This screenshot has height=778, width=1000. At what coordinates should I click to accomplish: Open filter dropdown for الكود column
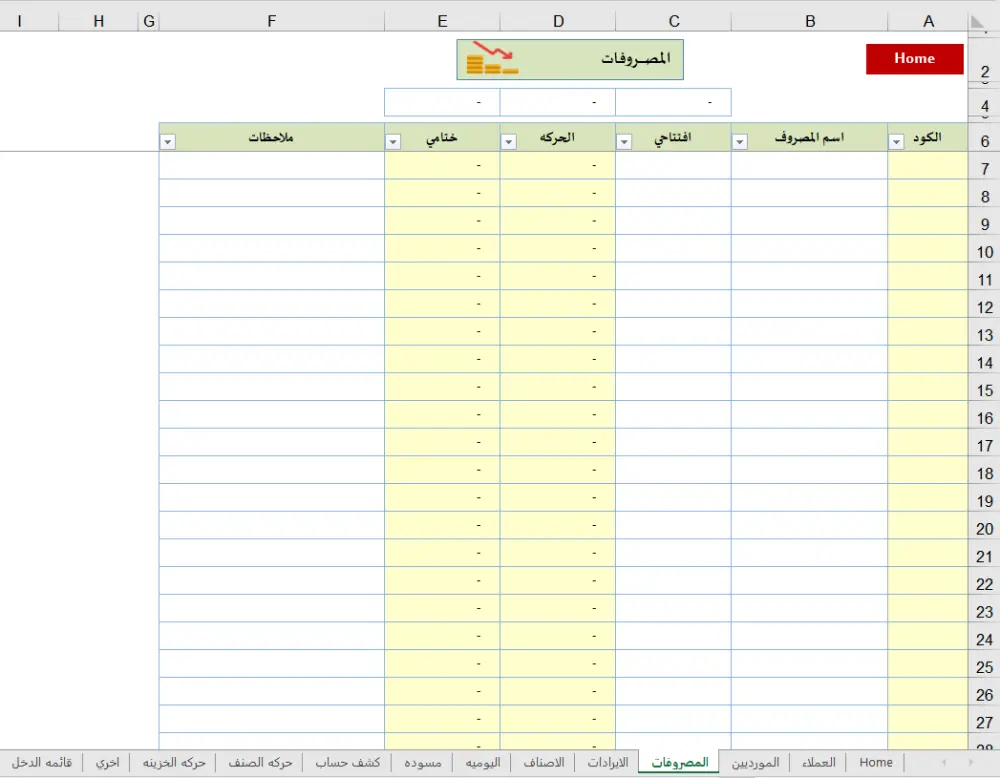coord(896,142)
